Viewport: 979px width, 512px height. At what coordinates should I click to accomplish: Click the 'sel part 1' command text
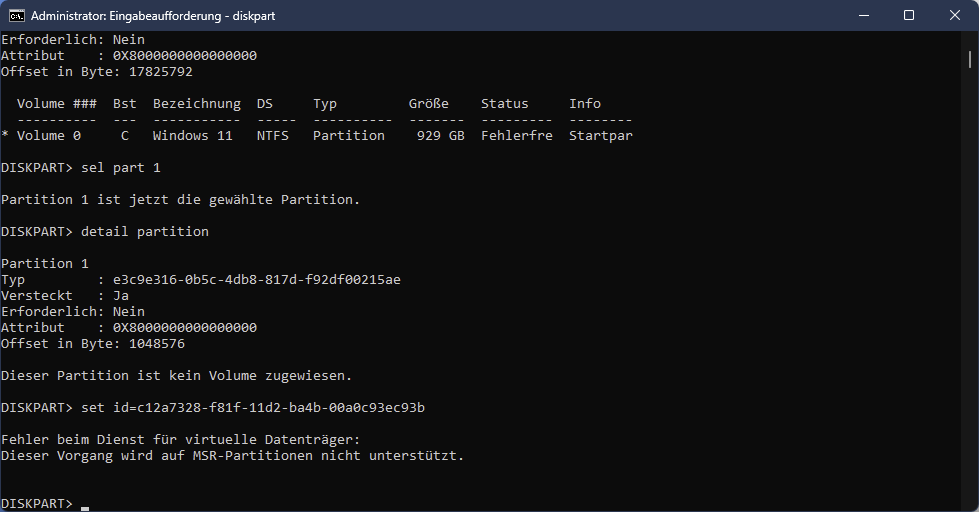[x=121, y=168]
